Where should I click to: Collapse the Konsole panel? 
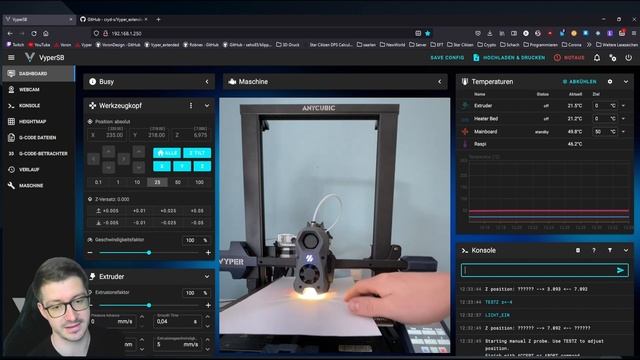tap(626, 250)
